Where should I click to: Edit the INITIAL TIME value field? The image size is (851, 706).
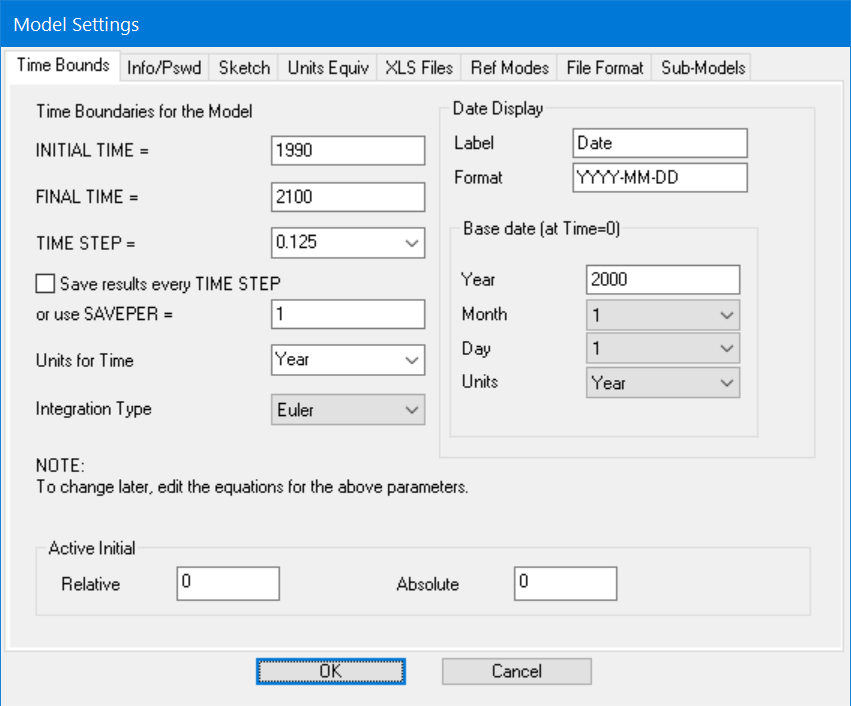347,150
